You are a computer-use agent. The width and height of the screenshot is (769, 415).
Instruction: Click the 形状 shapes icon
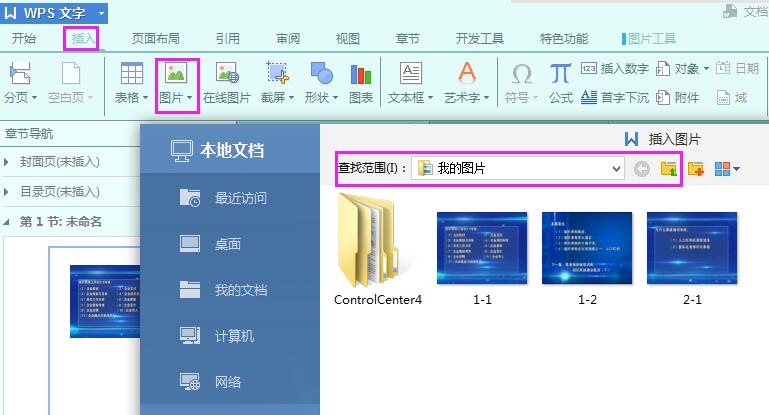point(322,74)
